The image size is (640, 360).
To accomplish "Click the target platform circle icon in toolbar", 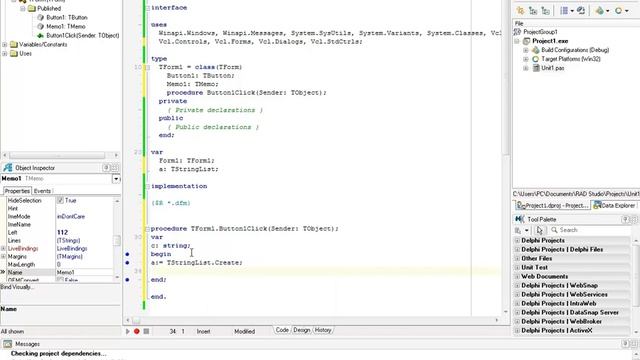I will (618, 11).
